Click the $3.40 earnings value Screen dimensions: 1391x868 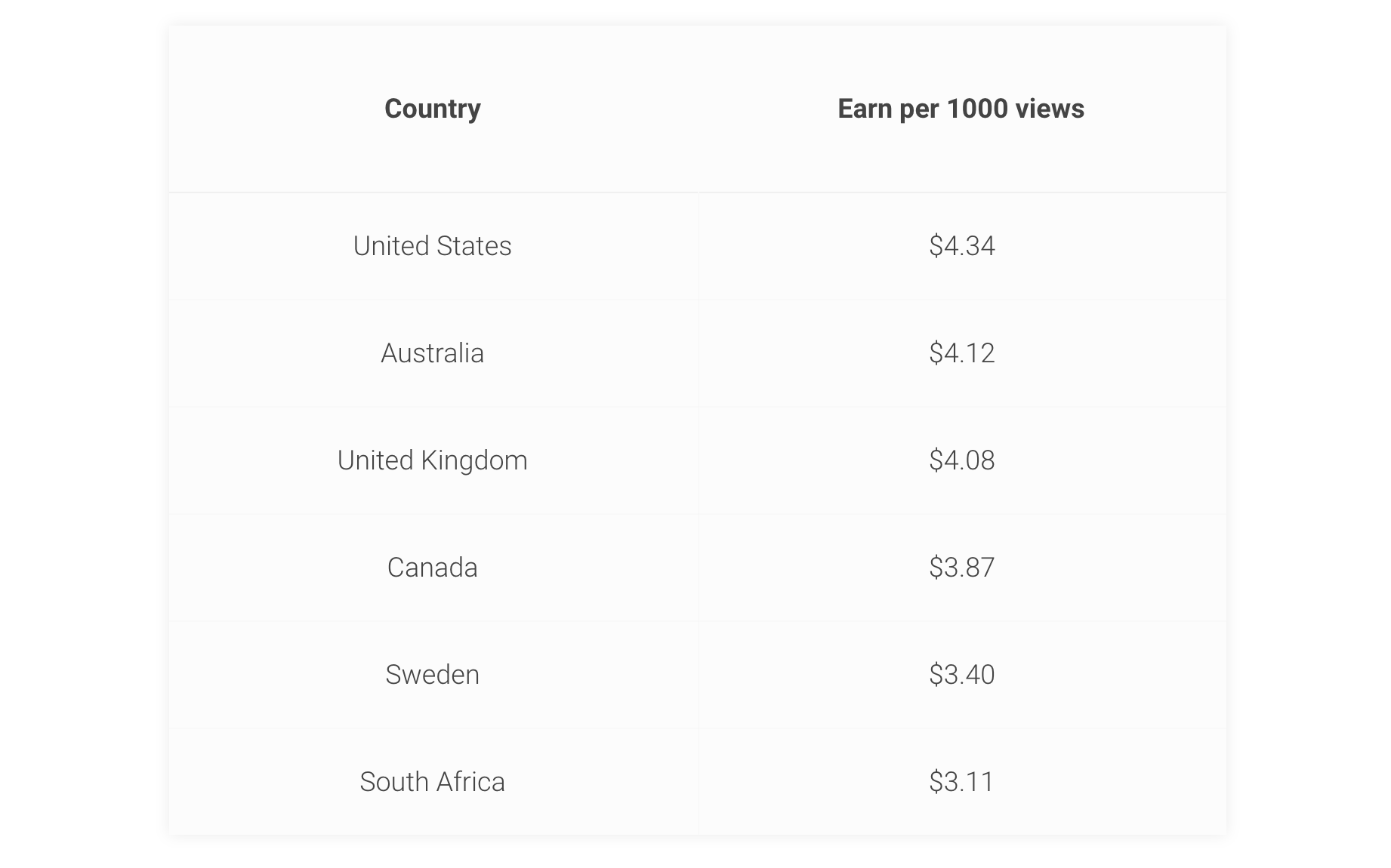click(961, 675)
